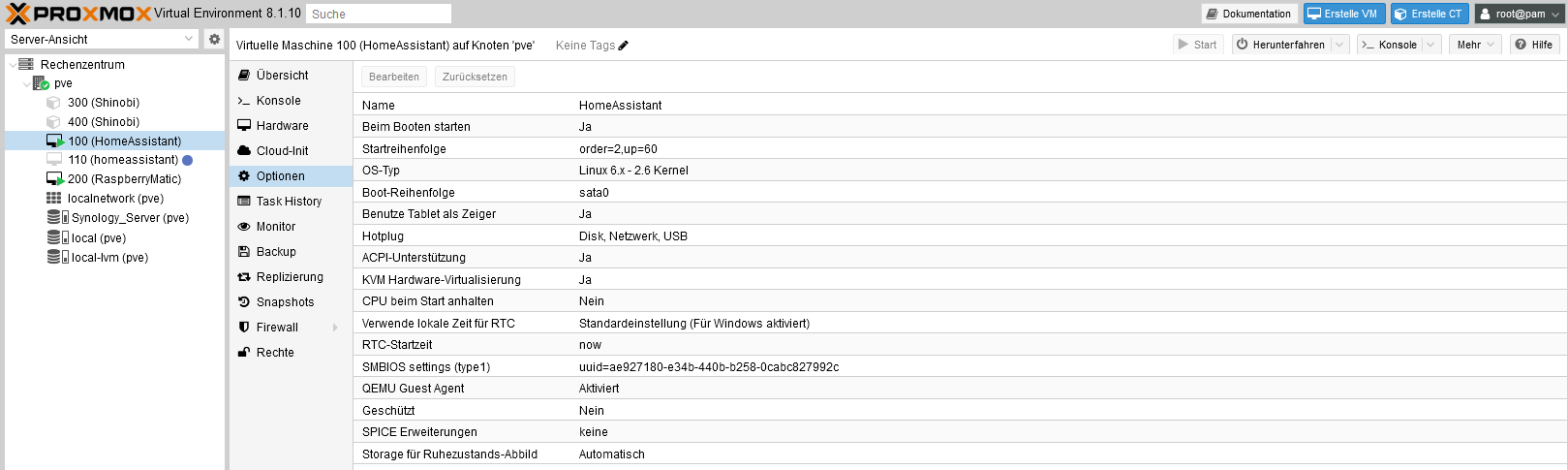Switch to the Task History tab
1568x470 pixels.
click(x=291, y=202)
